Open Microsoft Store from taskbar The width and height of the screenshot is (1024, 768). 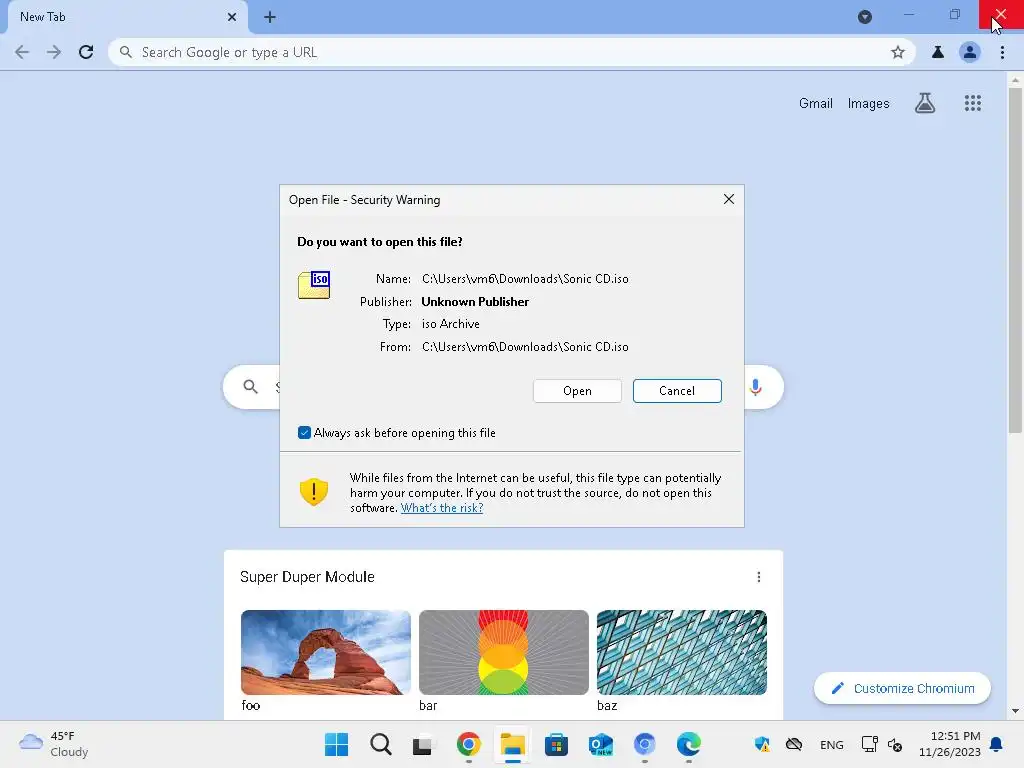pyautogui.click(x=556, y=744)
